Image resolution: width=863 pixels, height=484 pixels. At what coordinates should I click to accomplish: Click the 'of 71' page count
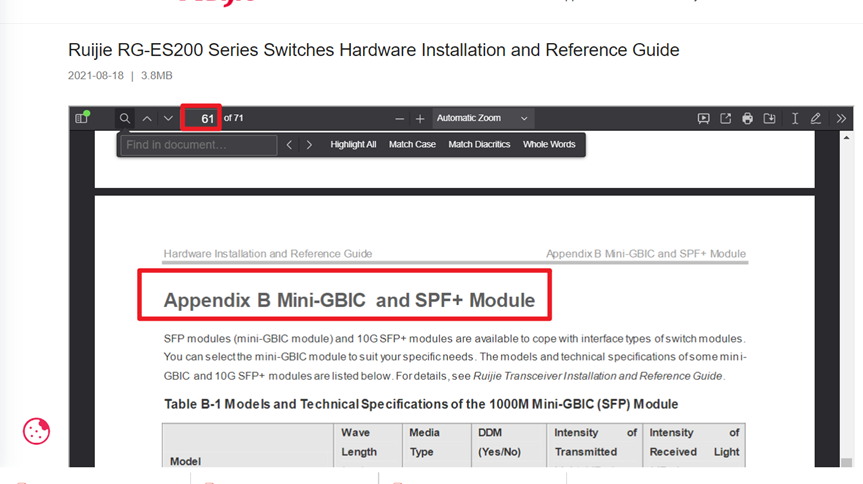click(x=233, y=118)
